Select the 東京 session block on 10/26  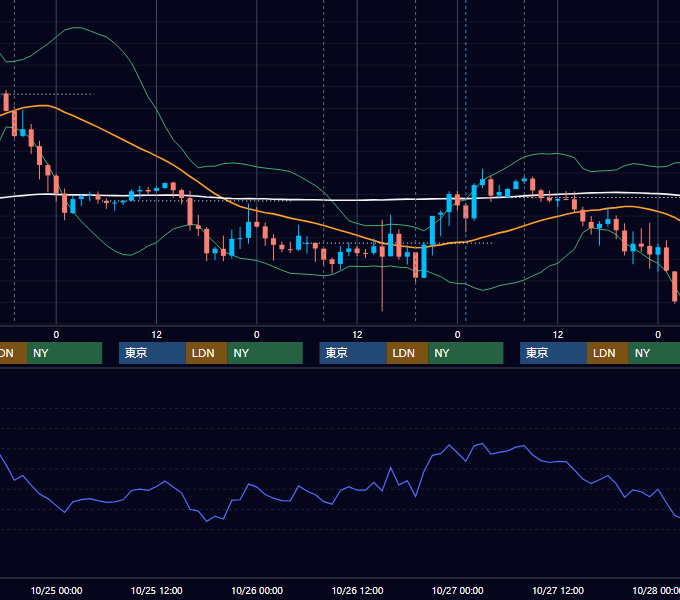click(x=353, y=353)
